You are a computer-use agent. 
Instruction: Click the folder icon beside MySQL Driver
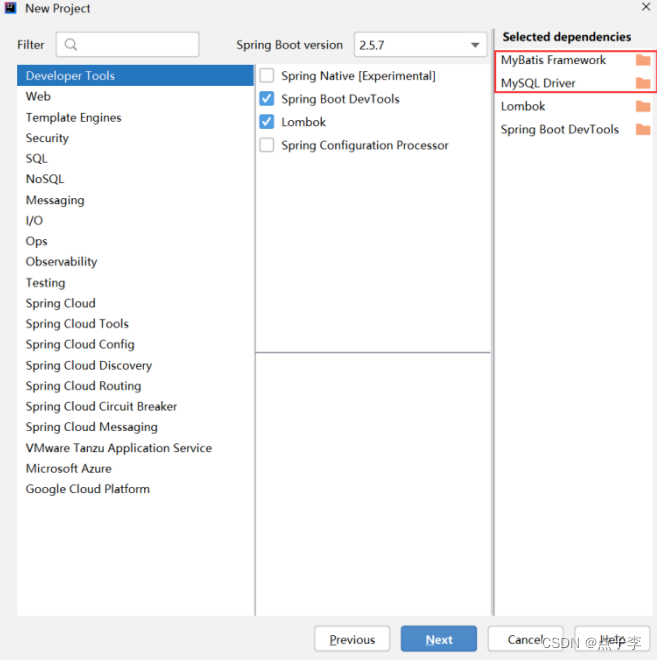pos(643,83)
